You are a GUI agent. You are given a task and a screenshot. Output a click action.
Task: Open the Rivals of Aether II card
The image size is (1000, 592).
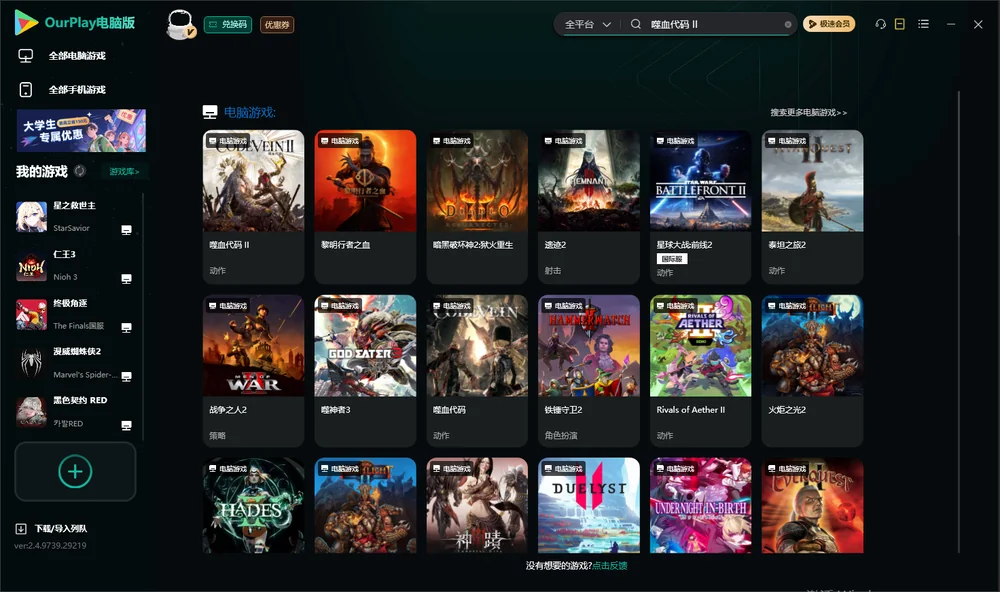tap(700, 371)
